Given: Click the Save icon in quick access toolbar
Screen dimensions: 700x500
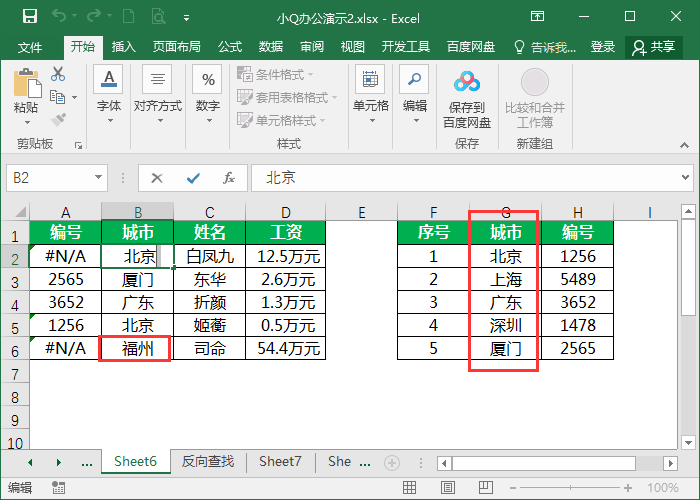Looking at the screenshot, I should (x=30, y=17).
